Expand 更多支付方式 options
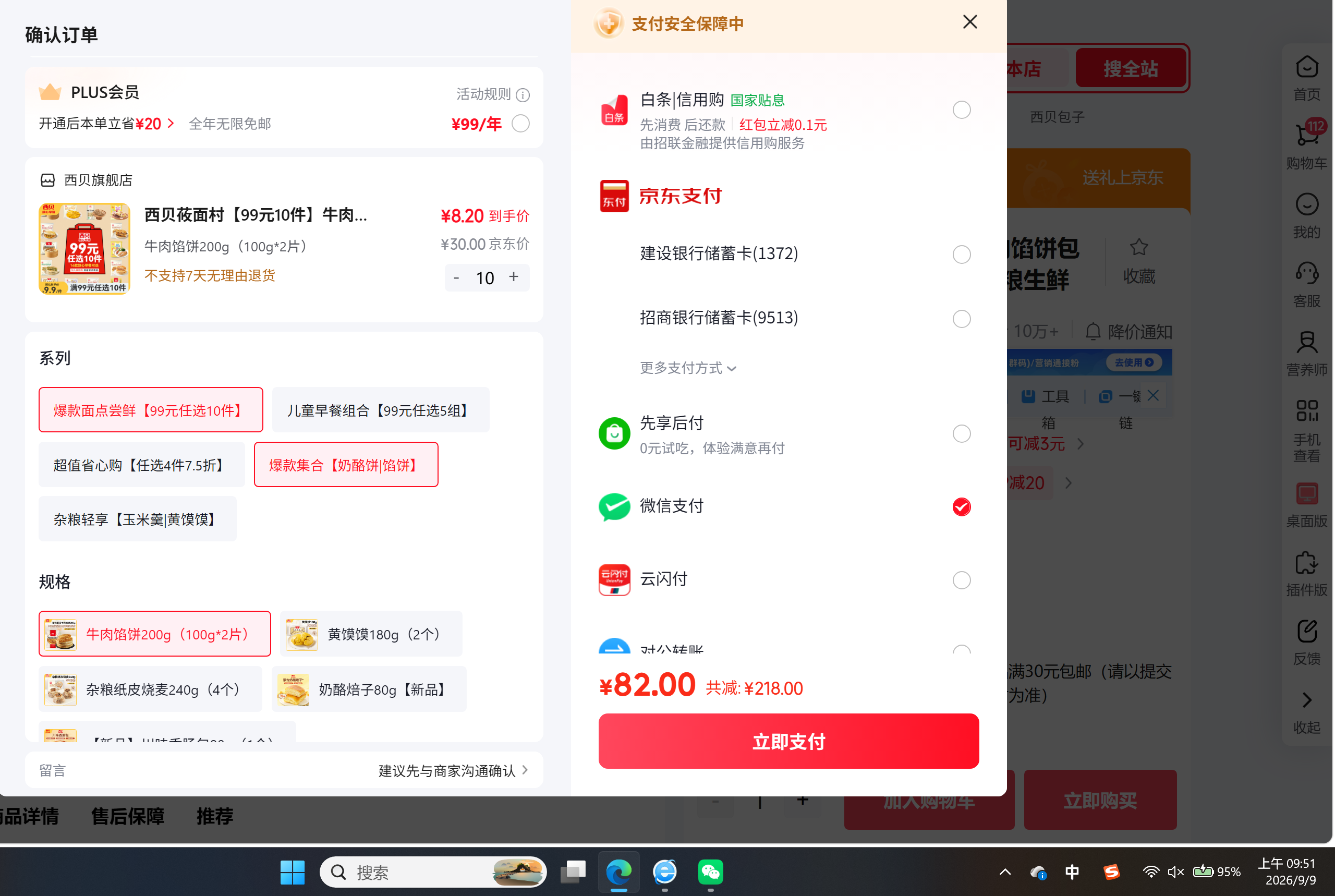The height and width of the screenshot is (896, 1335). (688, 368)
